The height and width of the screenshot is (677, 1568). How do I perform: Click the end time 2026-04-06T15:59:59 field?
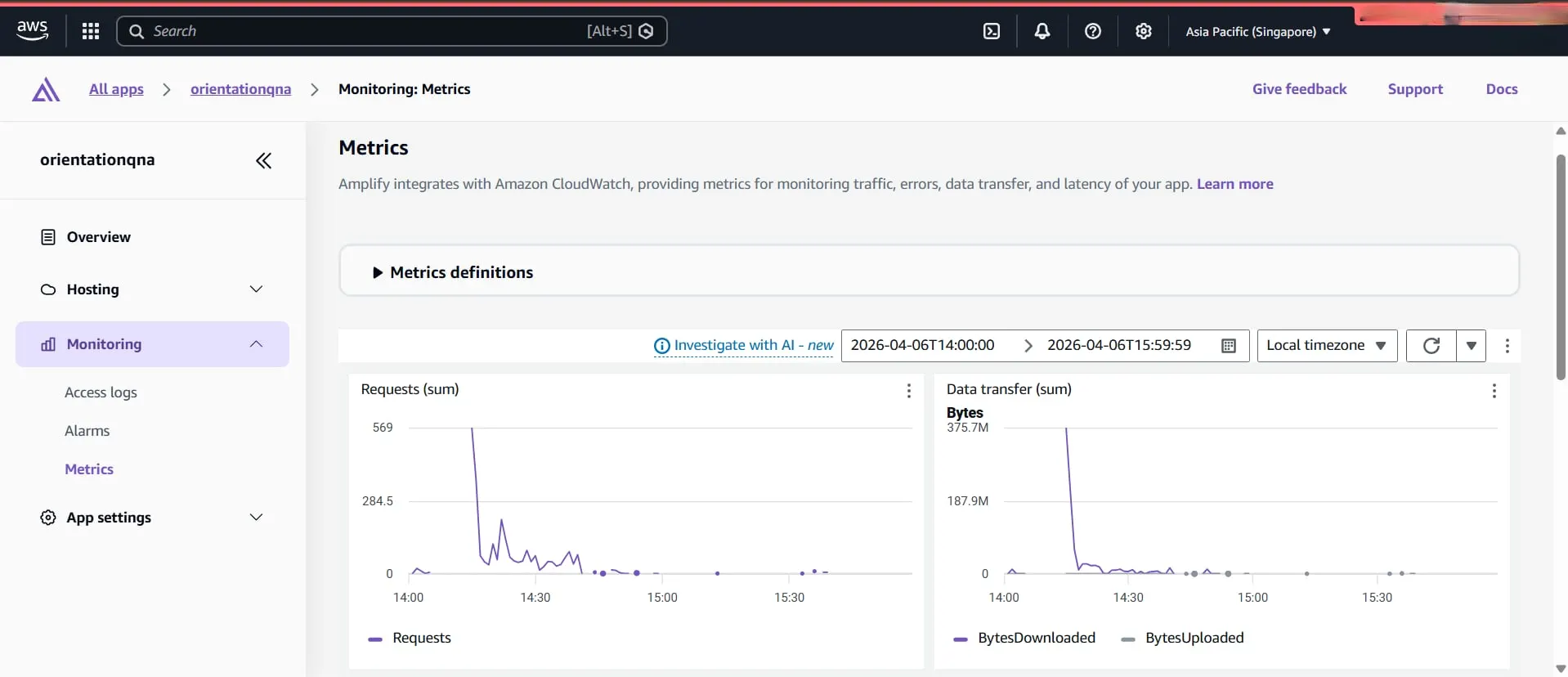(1119, 346)
